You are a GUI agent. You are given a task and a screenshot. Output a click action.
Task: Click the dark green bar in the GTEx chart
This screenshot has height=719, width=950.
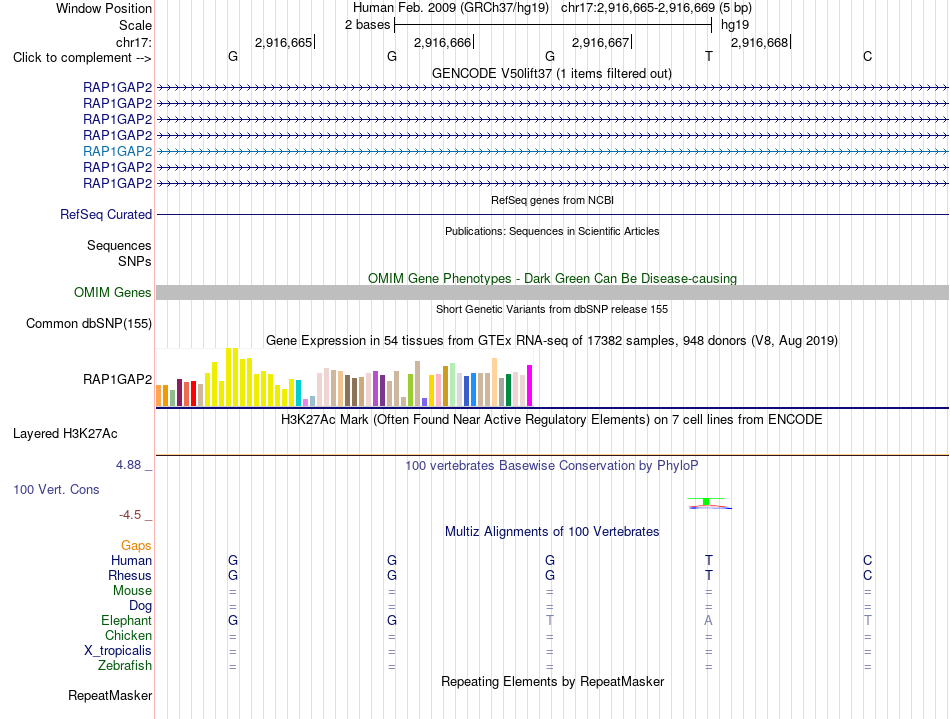click(508, 390)
